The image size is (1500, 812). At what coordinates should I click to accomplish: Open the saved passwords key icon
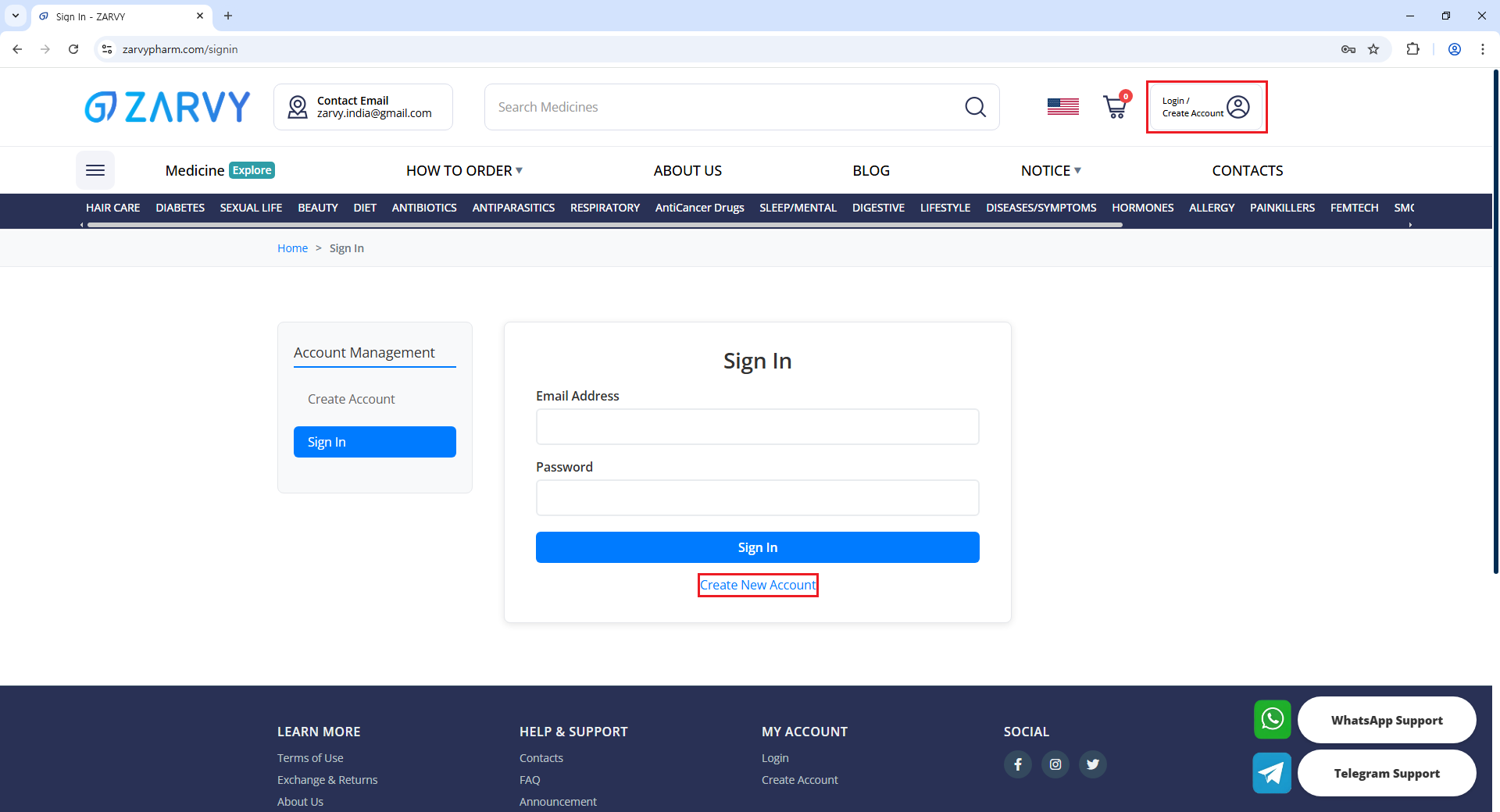1348,49
